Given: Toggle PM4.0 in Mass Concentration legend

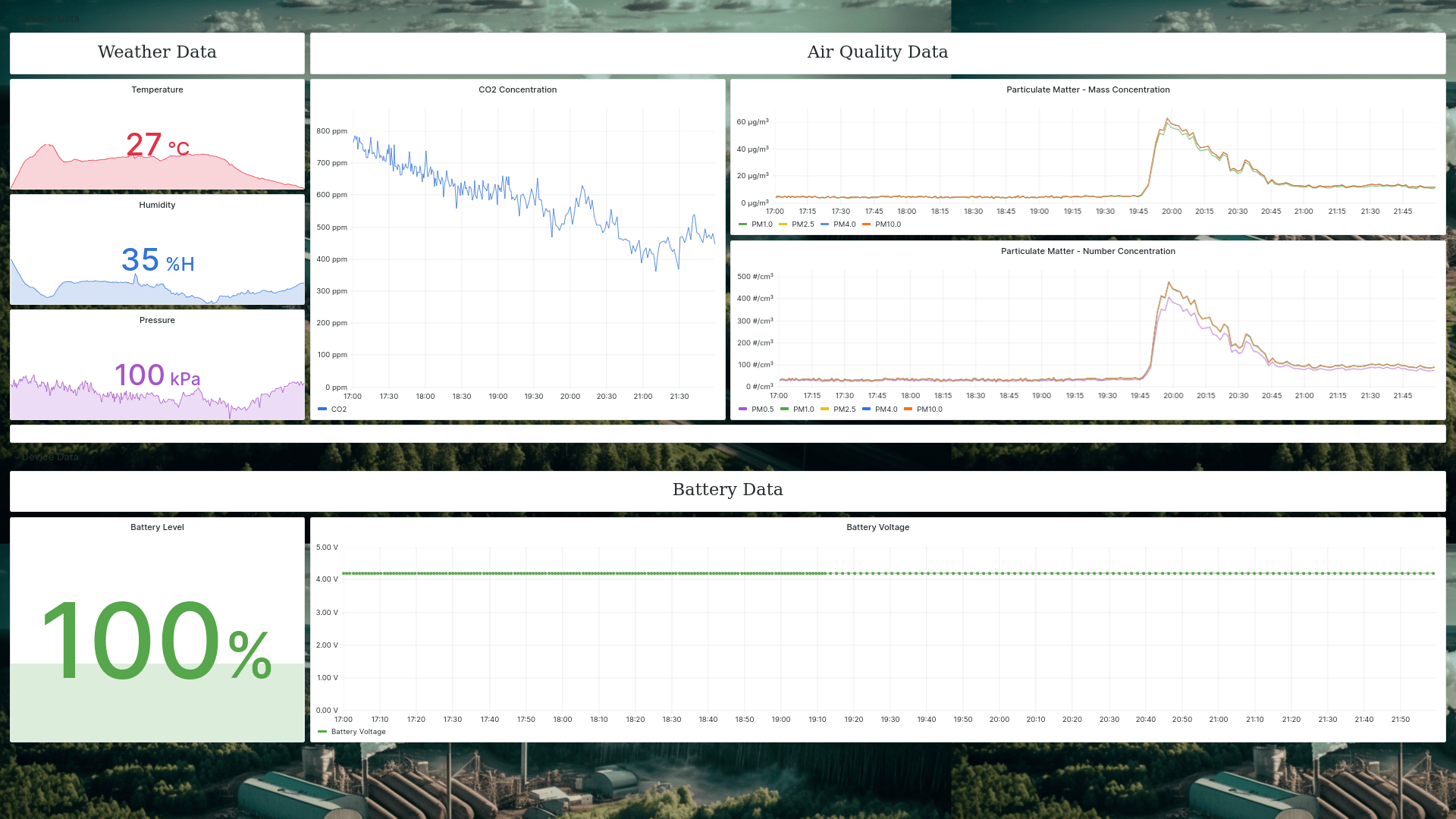Looking at the screenshot, I should (x=844, y=224).
